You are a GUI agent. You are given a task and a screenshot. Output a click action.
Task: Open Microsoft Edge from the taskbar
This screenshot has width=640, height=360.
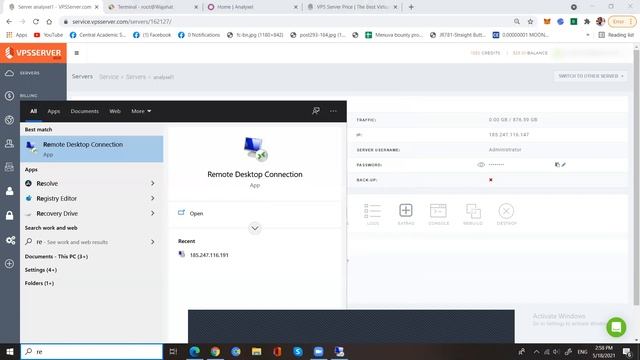click(x=195, y=351)
